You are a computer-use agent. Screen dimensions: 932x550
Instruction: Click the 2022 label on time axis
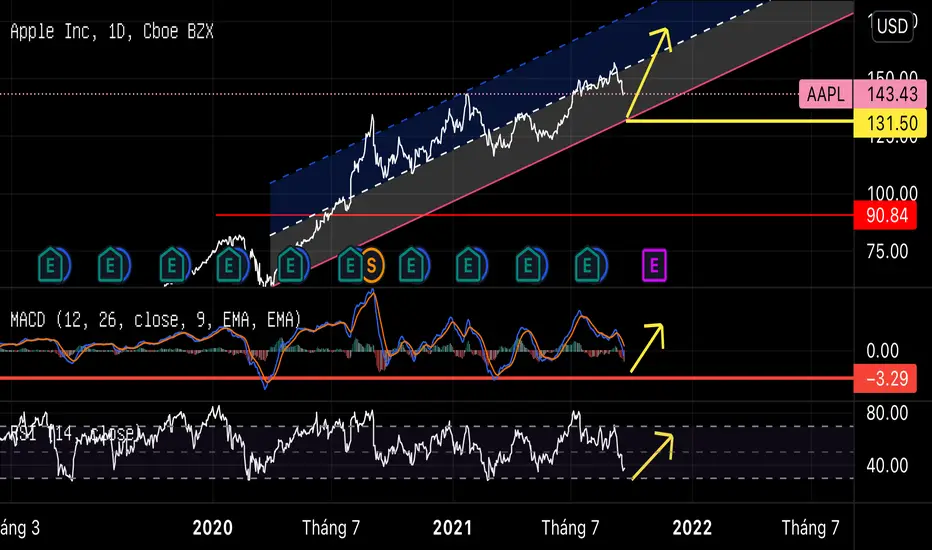pyautogui.click(x=691, y=527)
